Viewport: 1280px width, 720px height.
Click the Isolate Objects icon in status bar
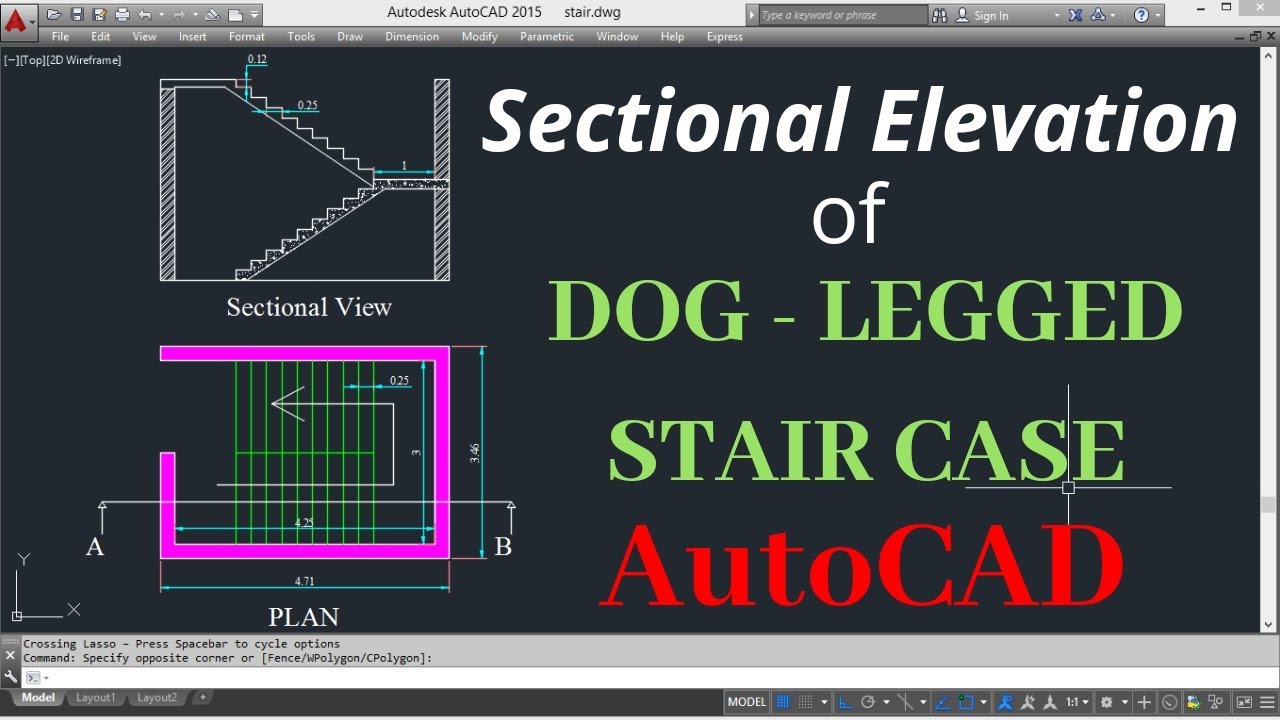click(x=1216, y=702)
